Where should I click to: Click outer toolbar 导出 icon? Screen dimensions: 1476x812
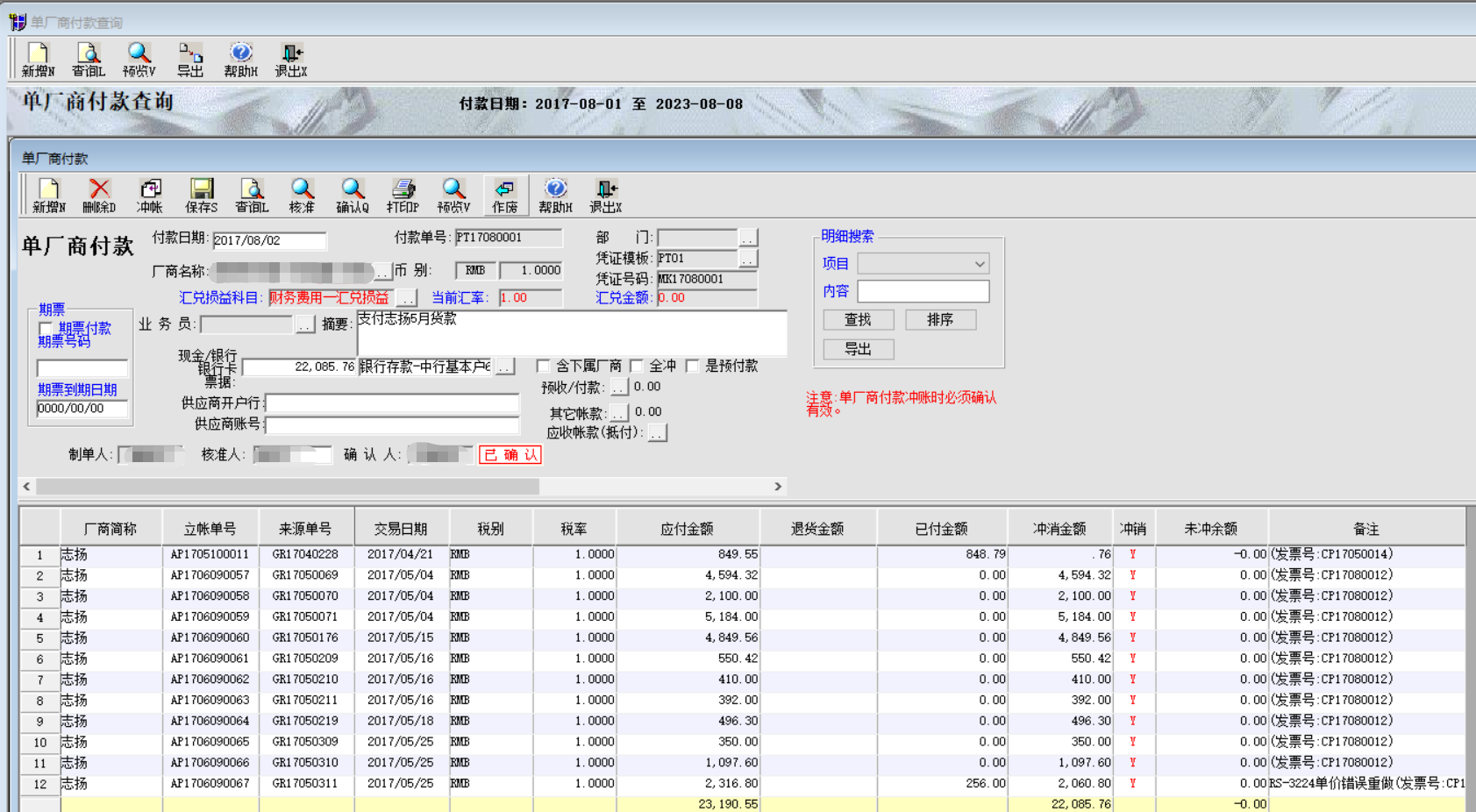189,60
